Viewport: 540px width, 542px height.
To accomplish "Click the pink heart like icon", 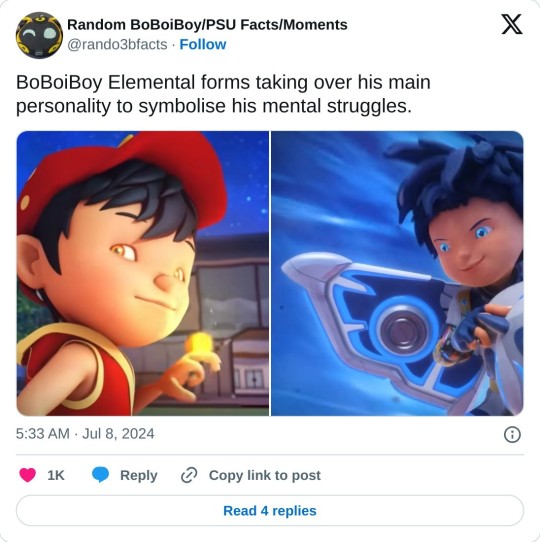I will click(28, 475).
